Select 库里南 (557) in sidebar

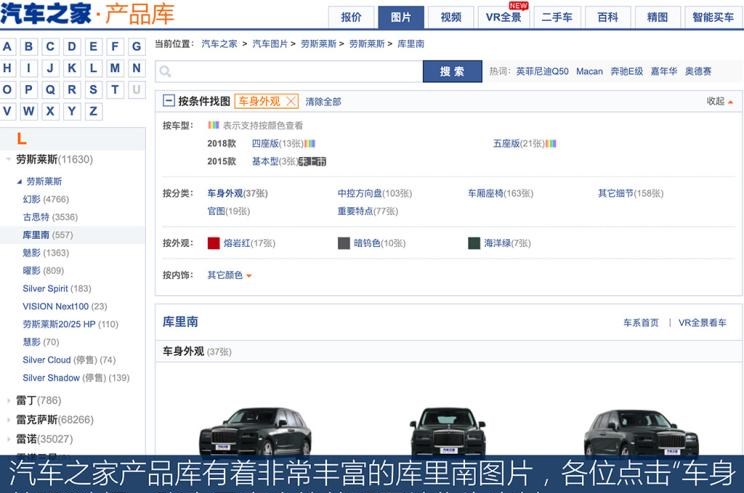[x=48, y=235]
